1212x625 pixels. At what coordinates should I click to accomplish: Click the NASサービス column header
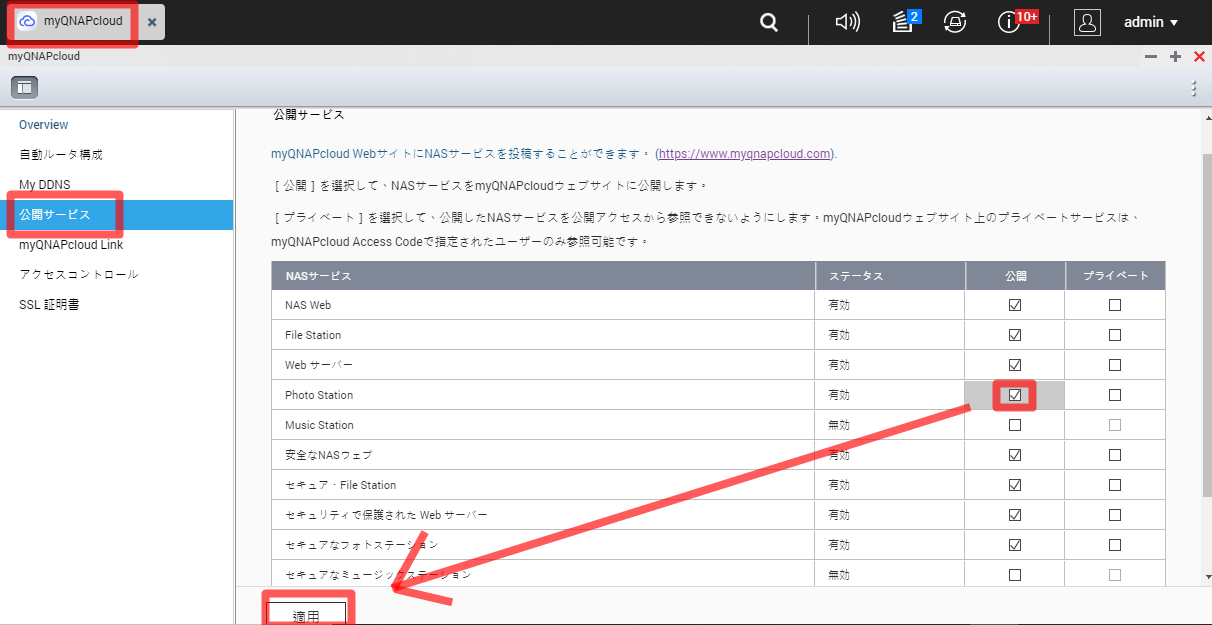(543, 275)
